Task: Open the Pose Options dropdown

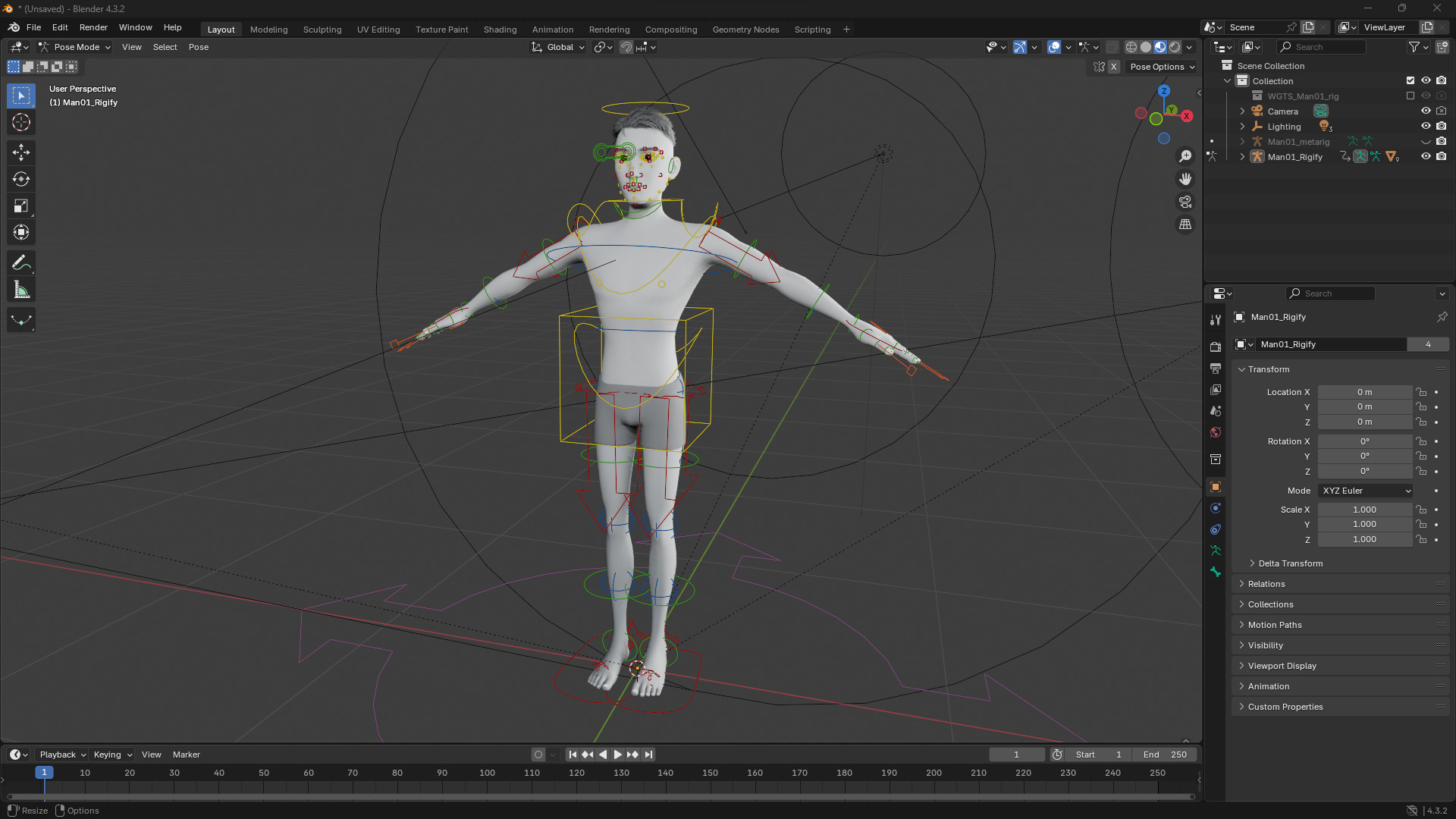Action: [1163, 67]
